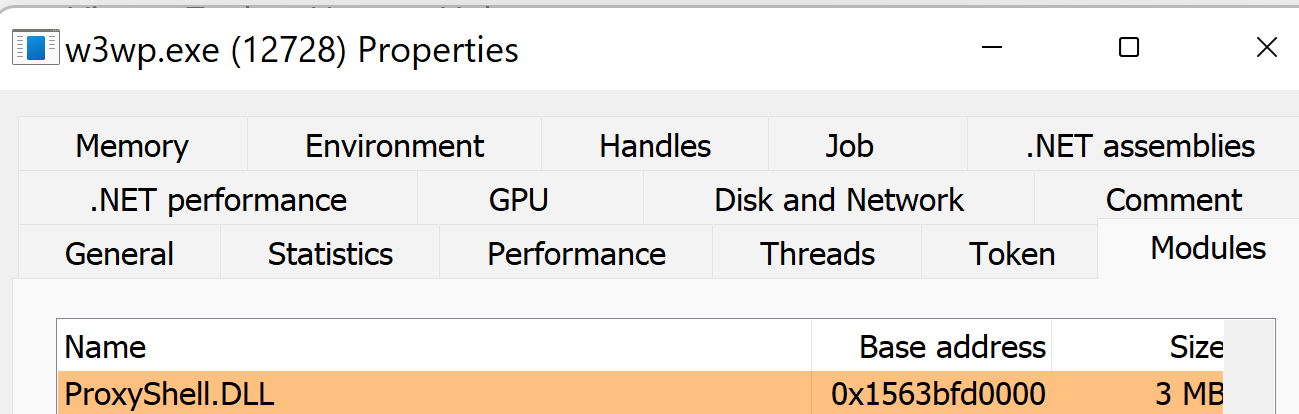Image resolution: width=1299 pixels, height=414 pixels.
Task: Switch to the Token tab
Action: [x=1012, y=254]
